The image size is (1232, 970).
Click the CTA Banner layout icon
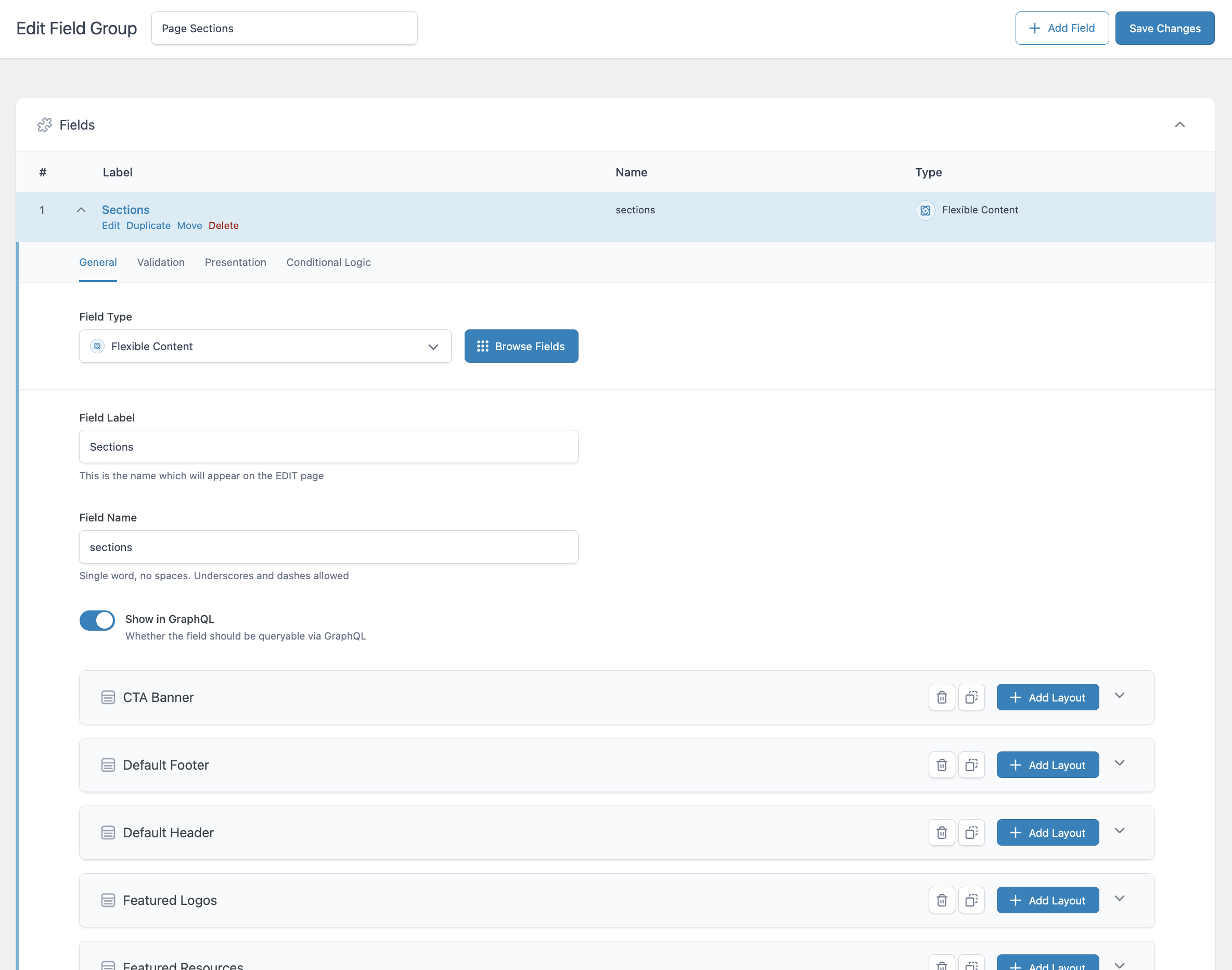tap(107, 697)
